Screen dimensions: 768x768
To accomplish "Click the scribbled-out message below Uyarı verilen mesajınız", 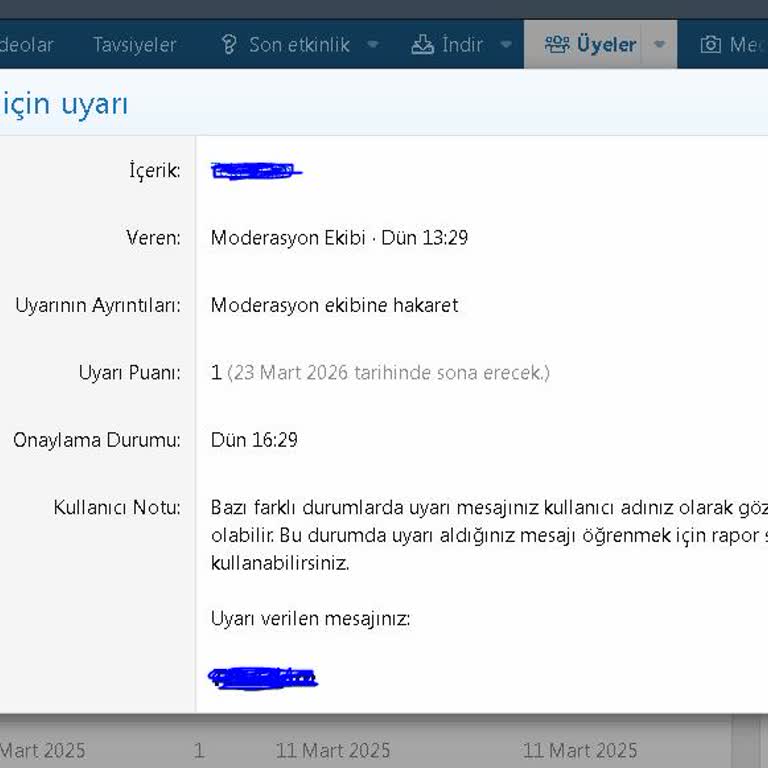I will pyautogui.click(x=263, y=678).
